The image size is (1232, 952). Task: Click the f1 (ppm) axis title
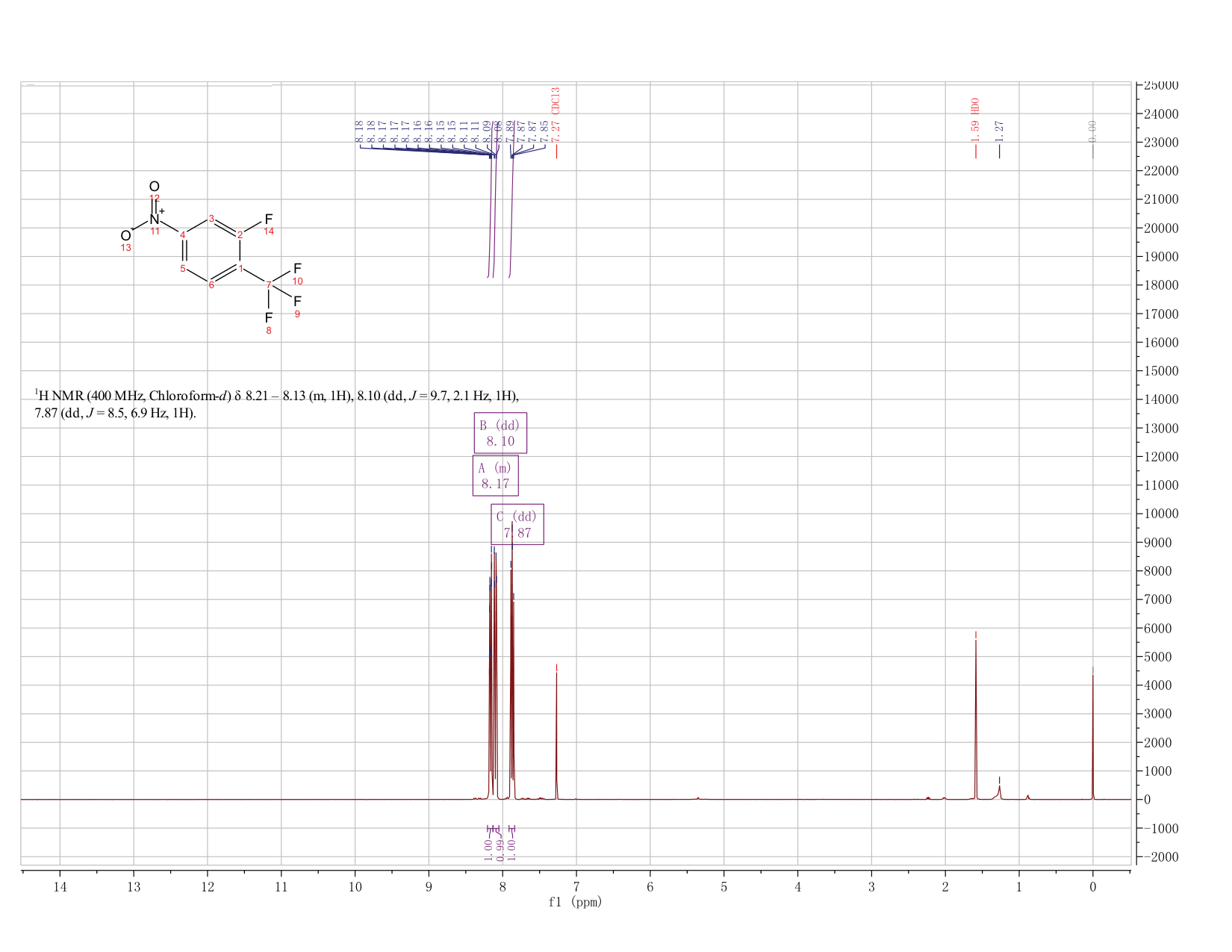(x=575, y=902)
